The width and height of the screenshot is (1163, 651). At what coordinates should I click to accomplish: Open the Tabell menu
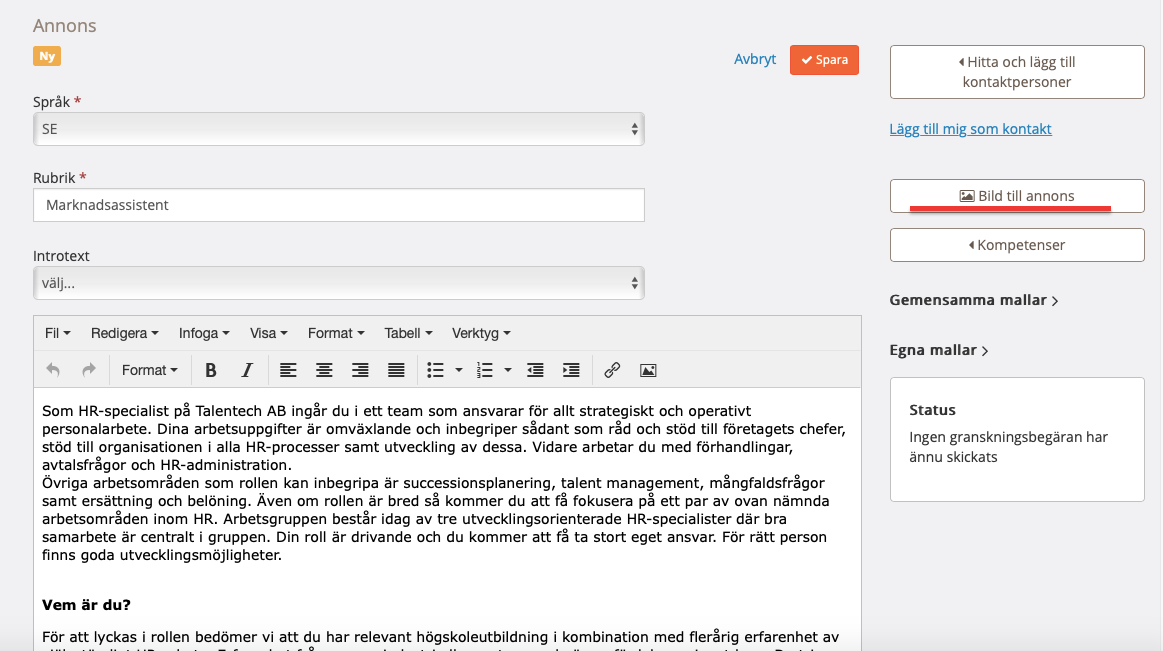point(408,333)
